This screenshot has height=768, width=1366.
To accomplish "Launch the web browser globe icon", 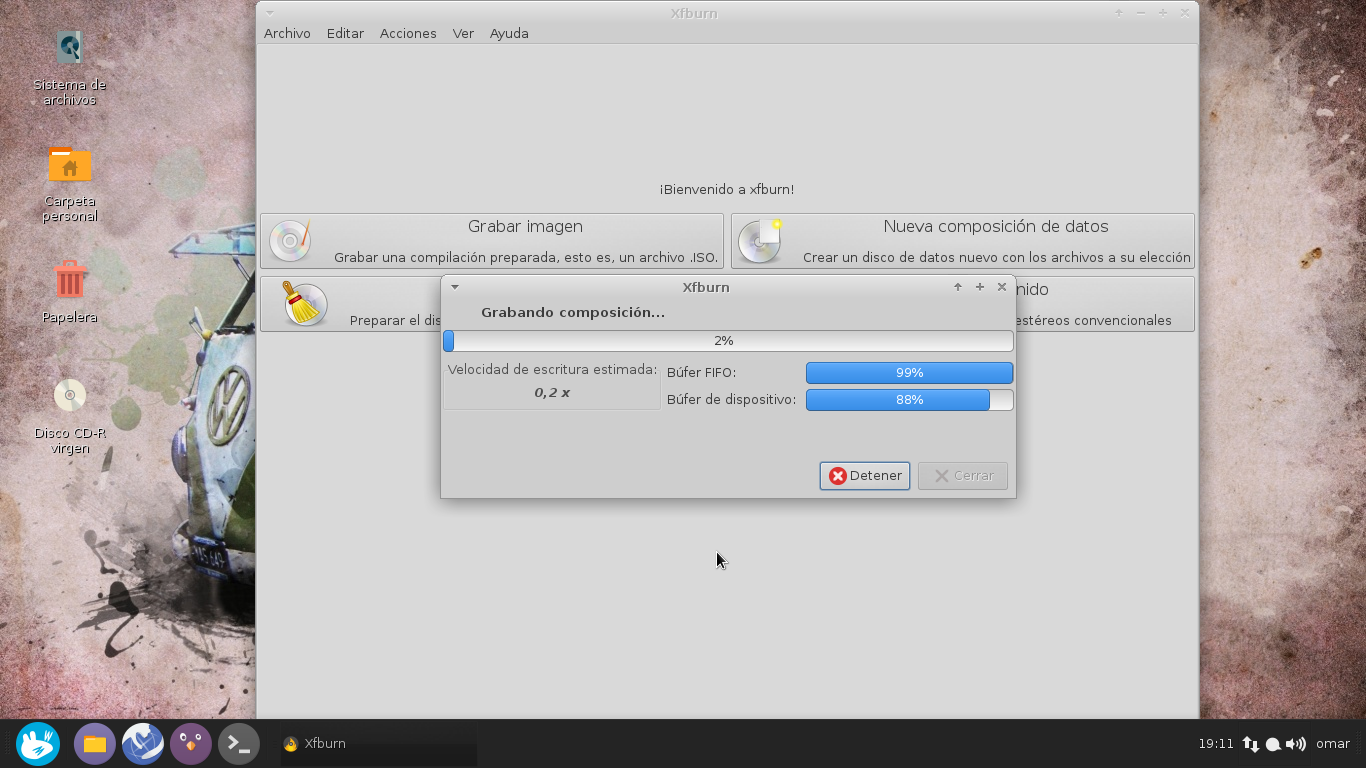I will click(x=142, y=744).
